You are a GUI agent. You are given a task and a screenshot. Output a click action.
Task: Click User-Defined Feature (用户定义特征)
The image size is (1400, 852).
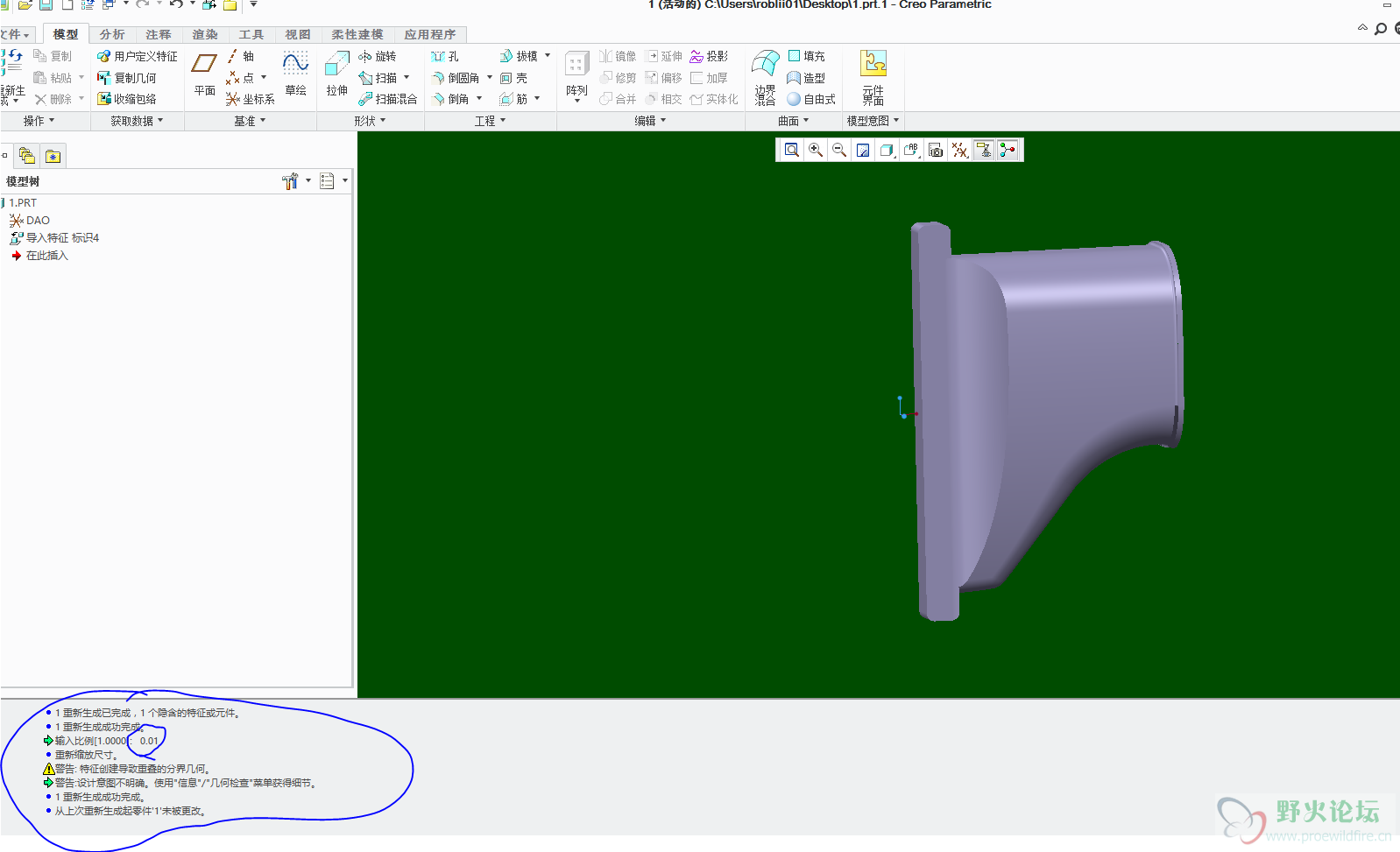tap(137, 56)
